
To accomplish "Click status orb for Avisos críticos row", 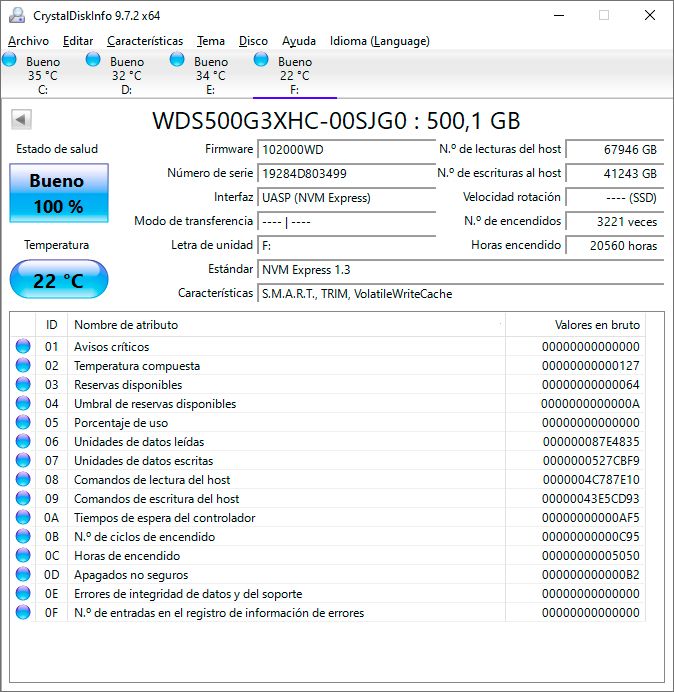I will [x=23, y=346].
